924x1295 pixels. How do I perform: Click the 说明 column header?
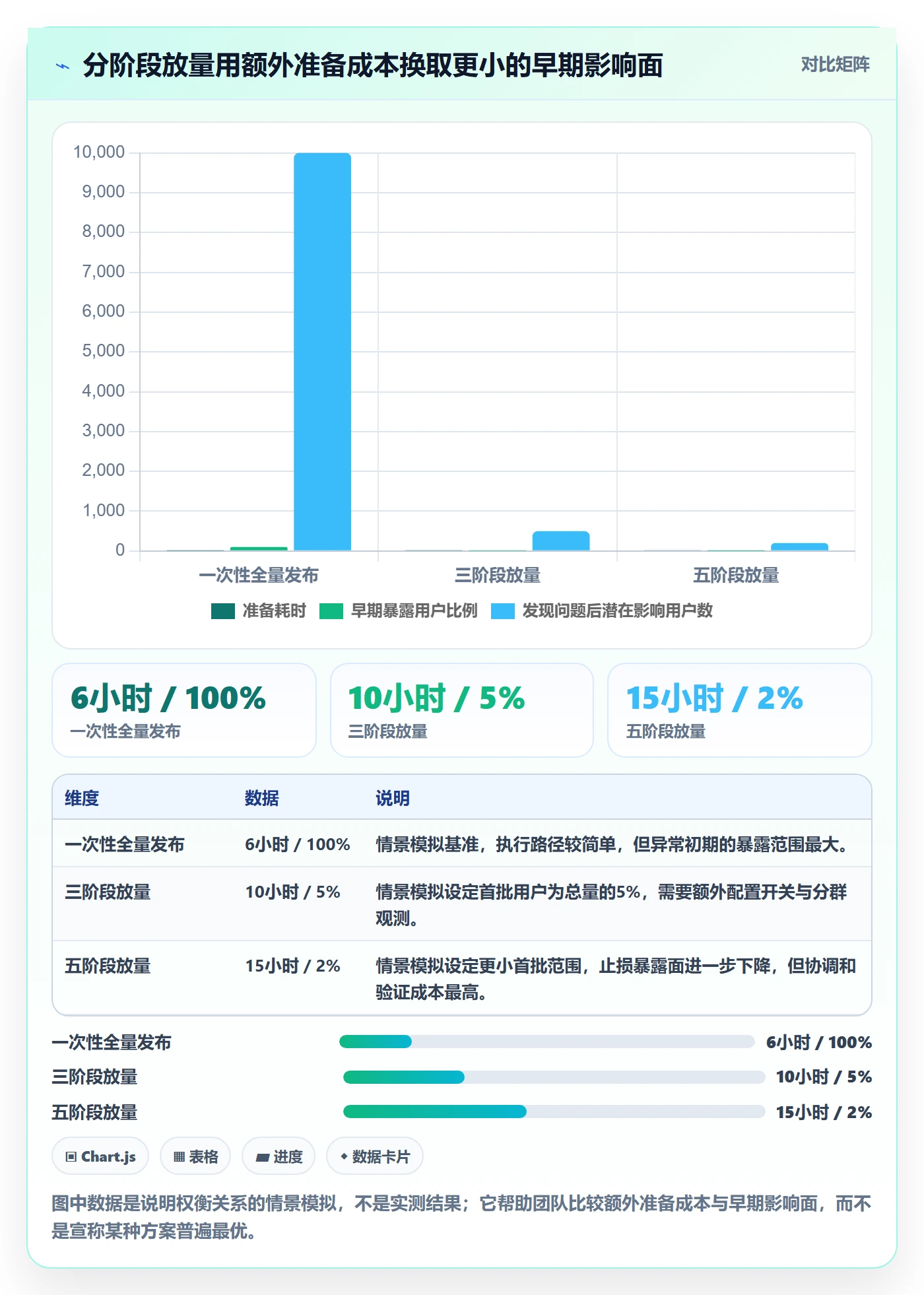pos(393,798)
